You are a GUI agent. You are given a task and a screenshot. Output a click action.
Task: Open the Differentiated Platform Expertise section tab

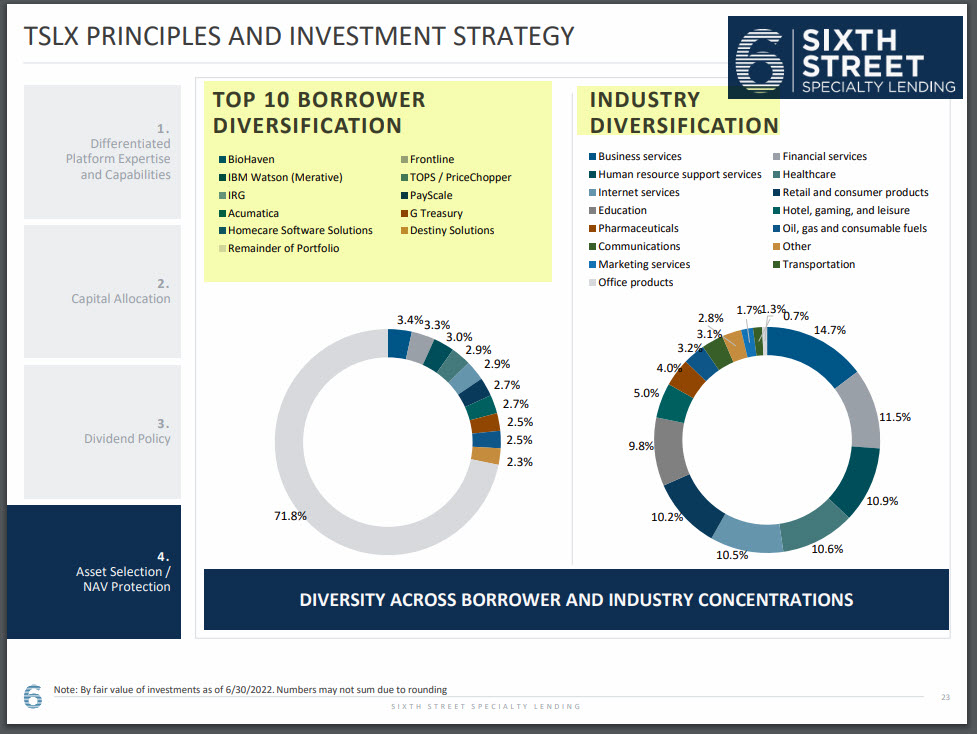[102, 150]
